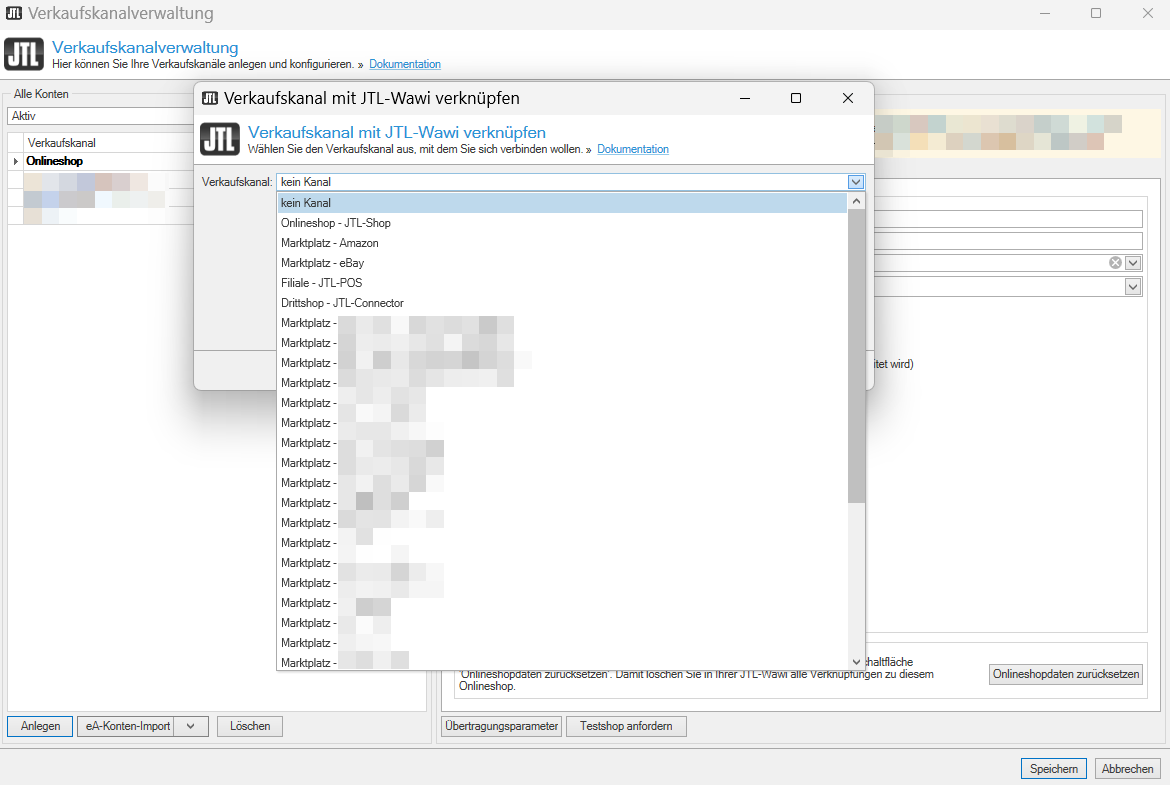Pick 'Marktplatz - eBay' from the dropdown list
Image resolution: width=1170 pixels, height=785 pixels.
pos(323,263)
